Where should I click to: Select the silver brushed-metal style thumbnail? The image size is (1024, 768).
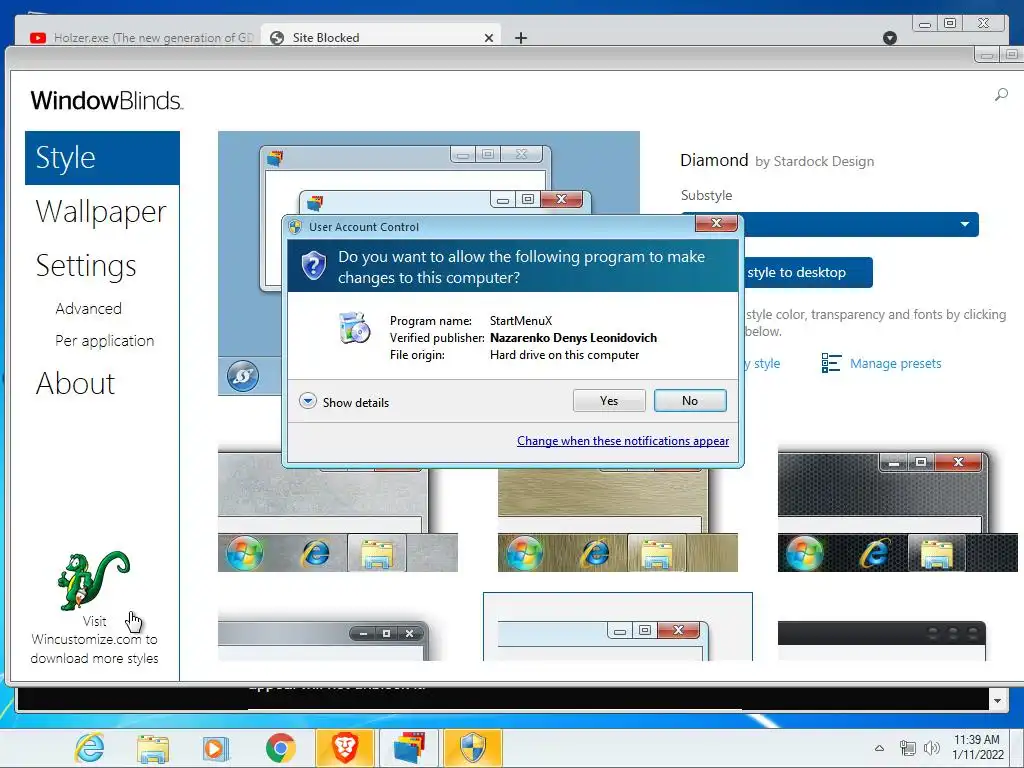point(338,509)
